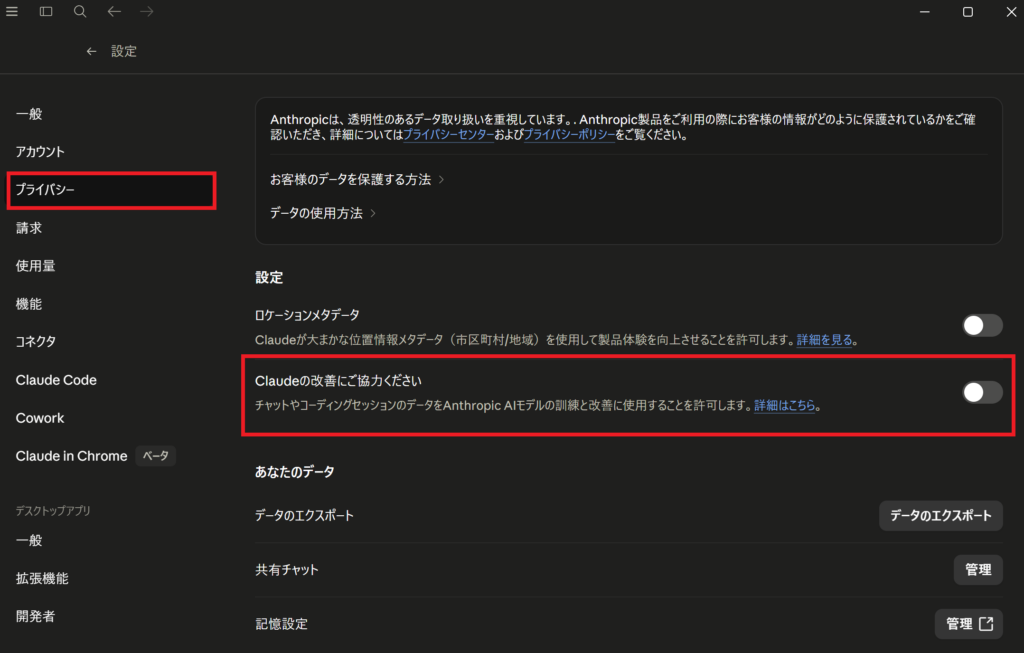This screenshot has height=653, width=1024.
Task: Toggle the sidebar panel icon
Action: click(x=46, y=11)
